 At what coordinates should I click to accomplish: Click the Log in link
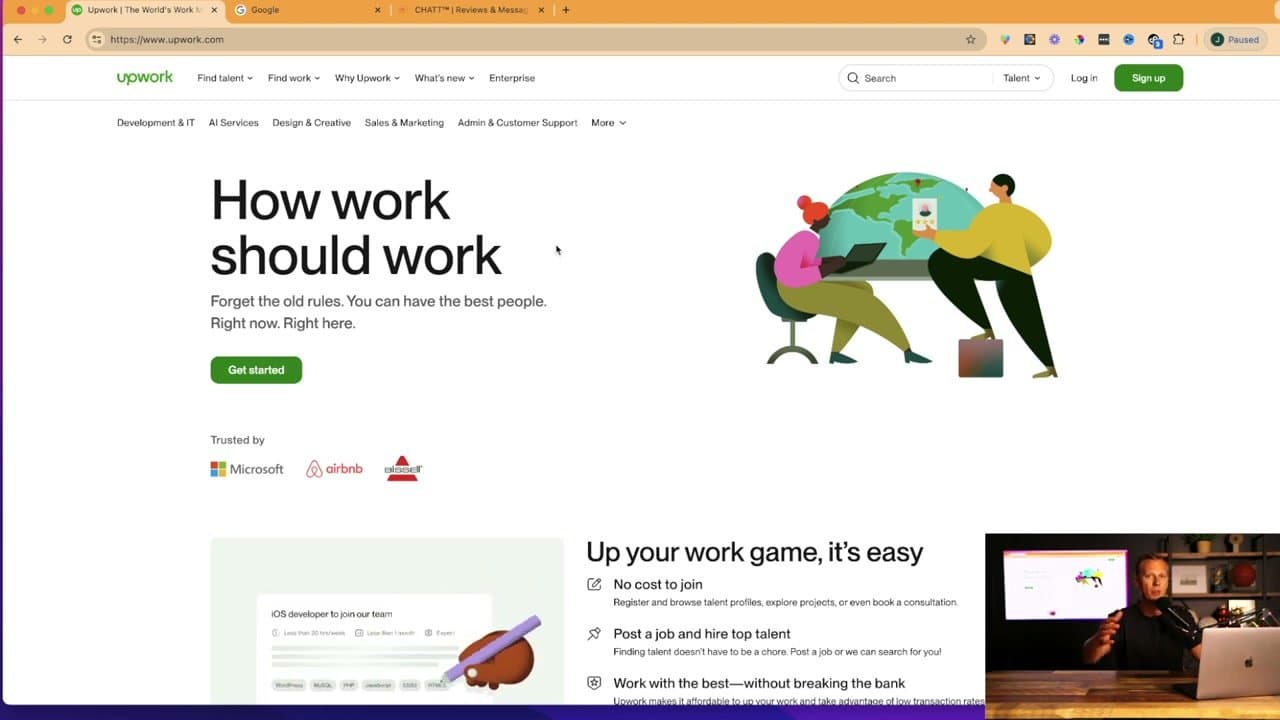(1084, 77)
